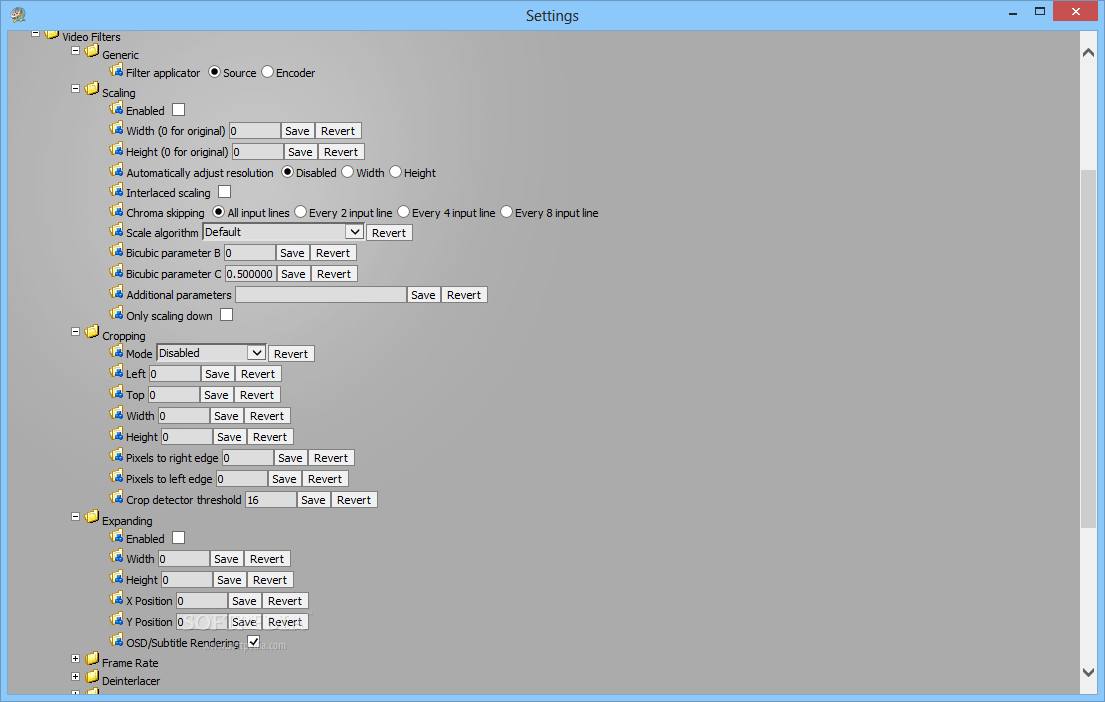
Task: Click the Settings window app icon
Action: tap(18, 15)
